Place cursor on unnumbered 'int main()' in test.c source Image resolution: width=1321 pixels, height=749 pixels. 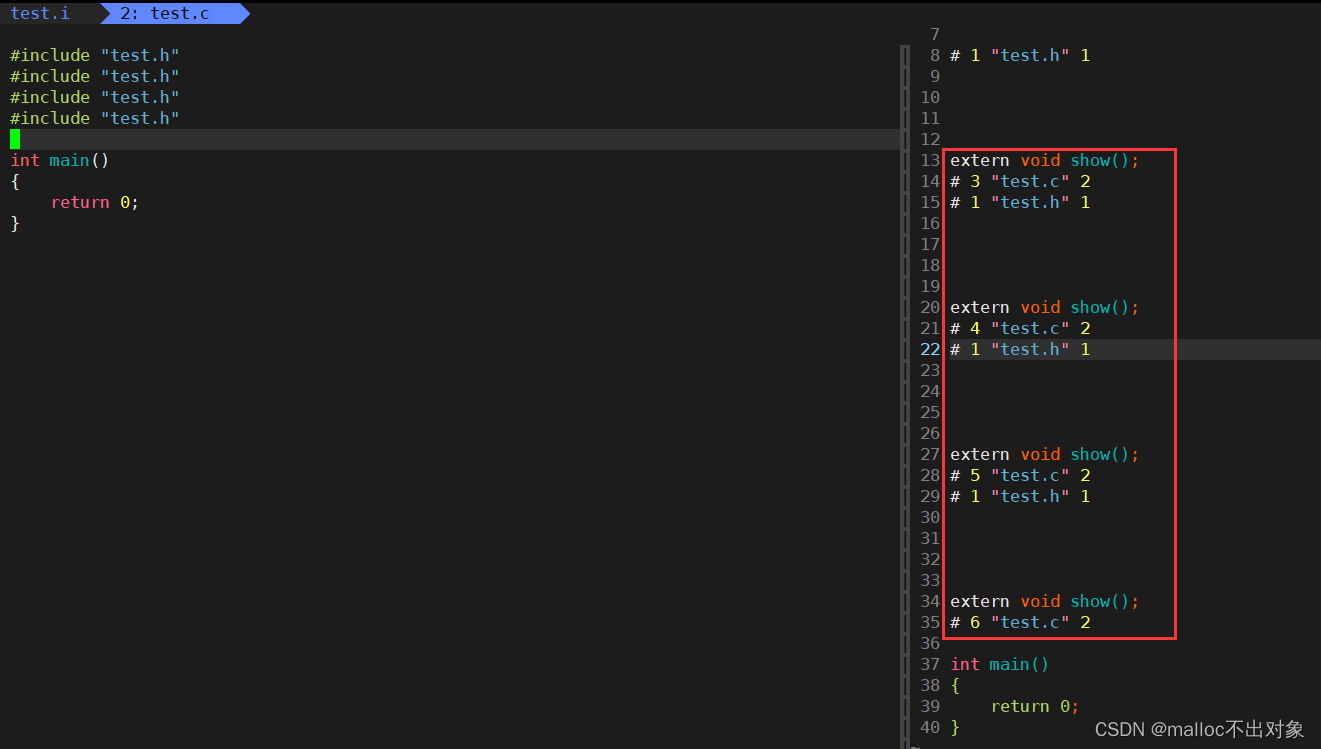[60, 160]
